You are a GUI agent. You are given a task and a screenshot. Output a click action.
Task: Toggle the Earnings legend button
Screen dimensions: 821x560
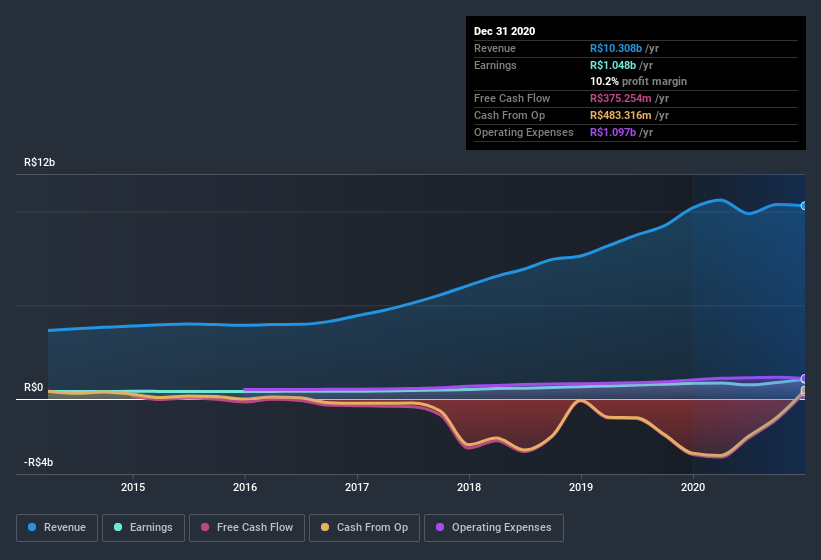click(143, 528)
